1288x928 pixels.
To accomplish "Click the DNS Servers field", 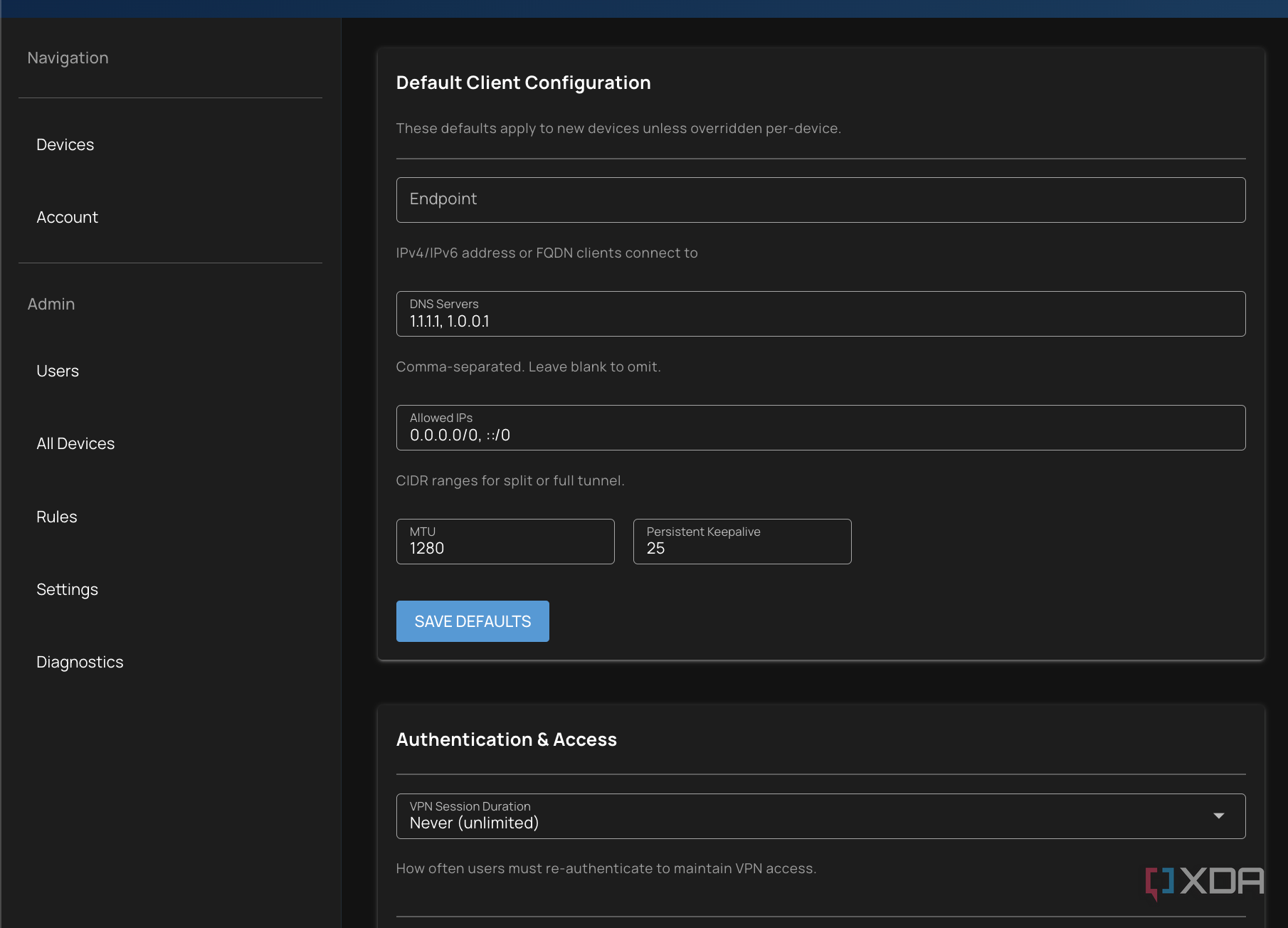I will point(820,314).
